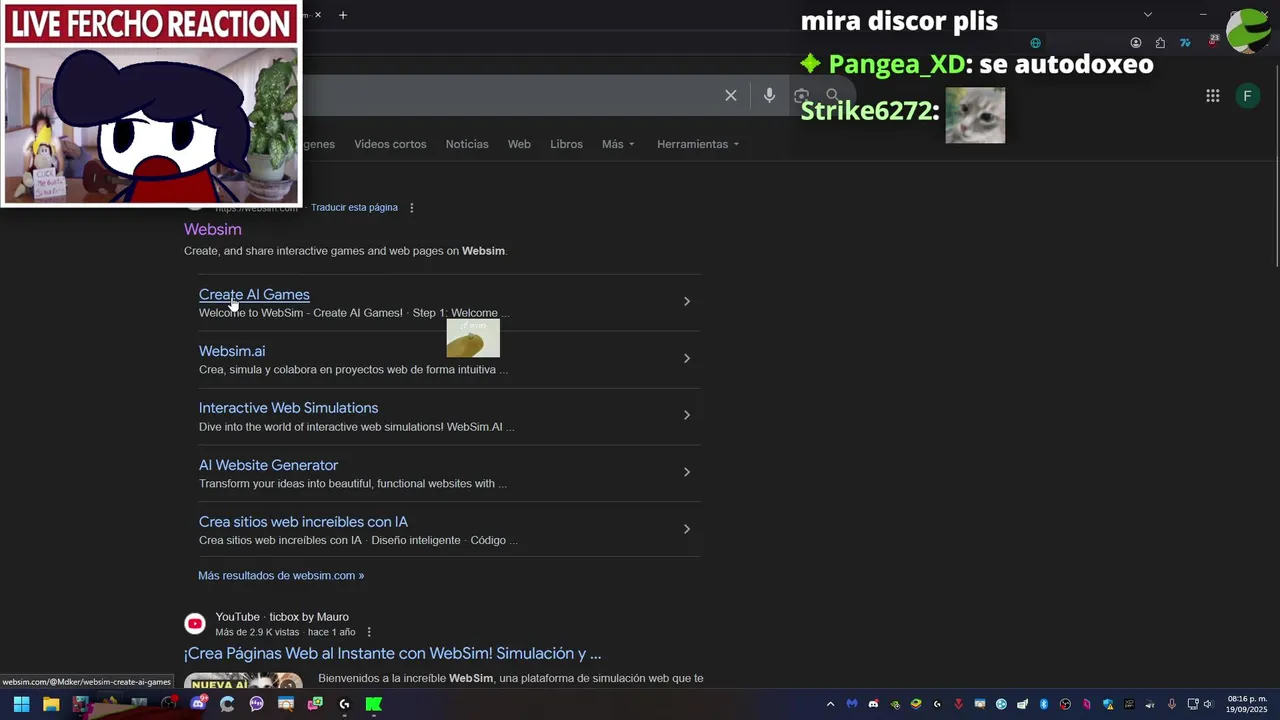
Task: Open Windows Security tray icon
Action: coord(1108,704)
